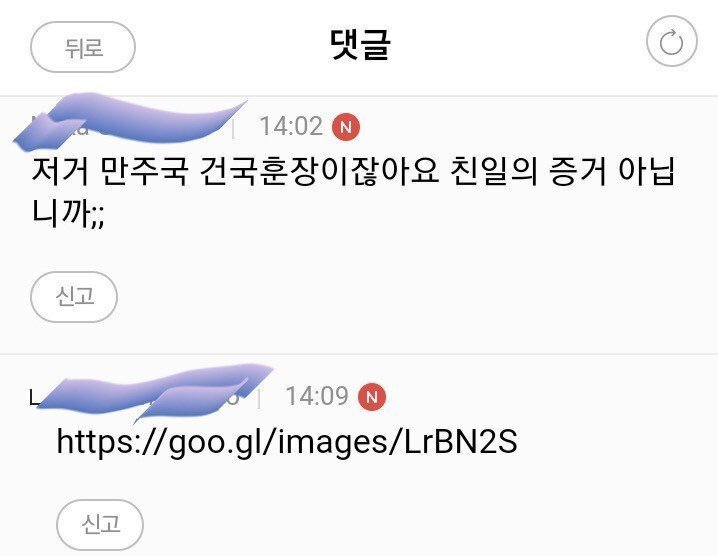Tap the LrBN2S part of the URL

point(461,441)
